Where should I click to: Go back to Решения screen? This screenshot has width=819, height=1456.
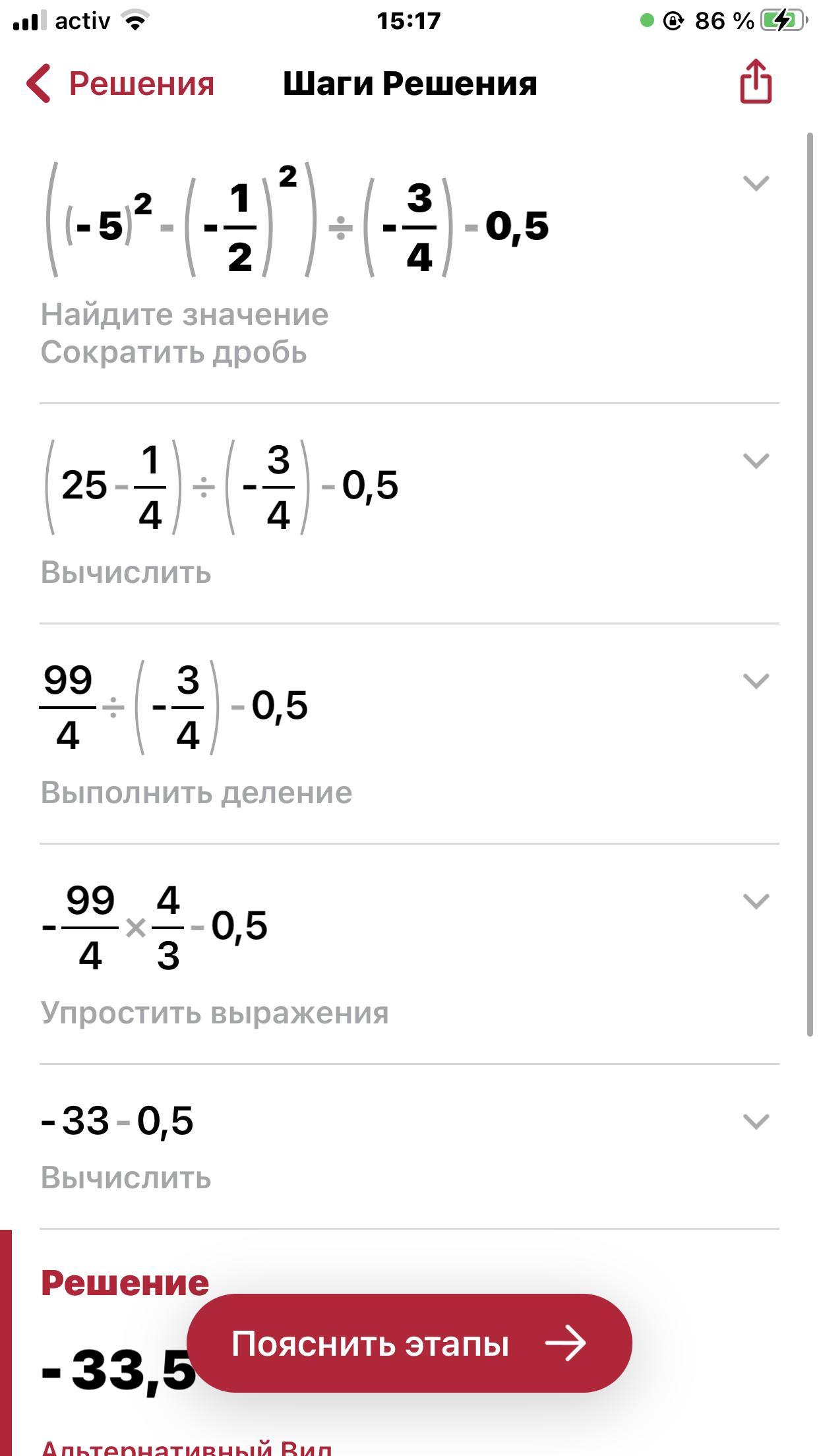tap(141, 84)
